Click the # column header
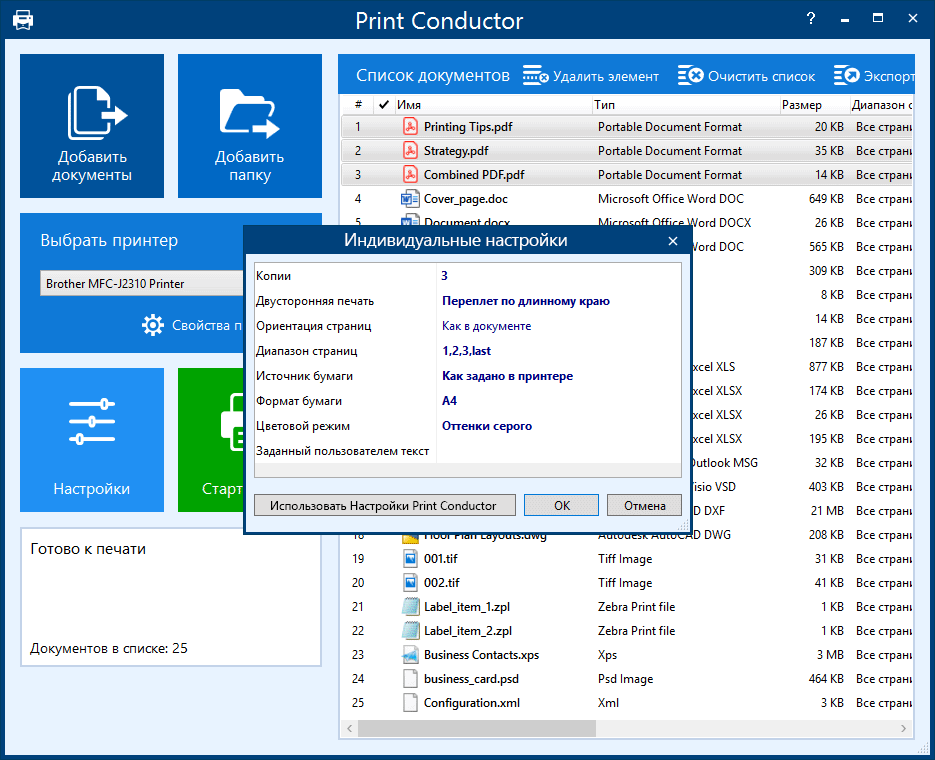Viewport: 935px width, 760px height. (x=358, y=105)
